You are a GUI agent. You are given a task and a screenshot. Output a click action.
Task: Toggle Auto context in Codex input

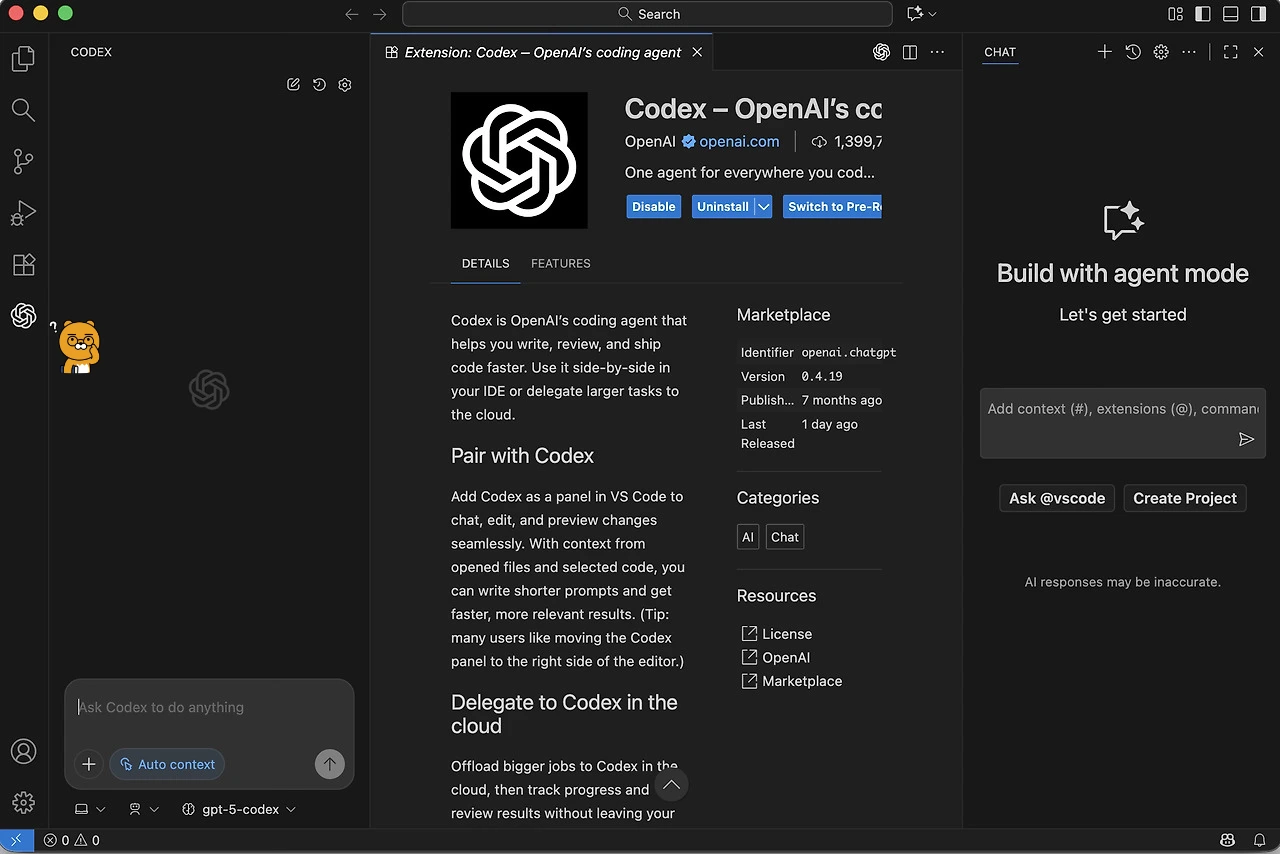point(167,764)
